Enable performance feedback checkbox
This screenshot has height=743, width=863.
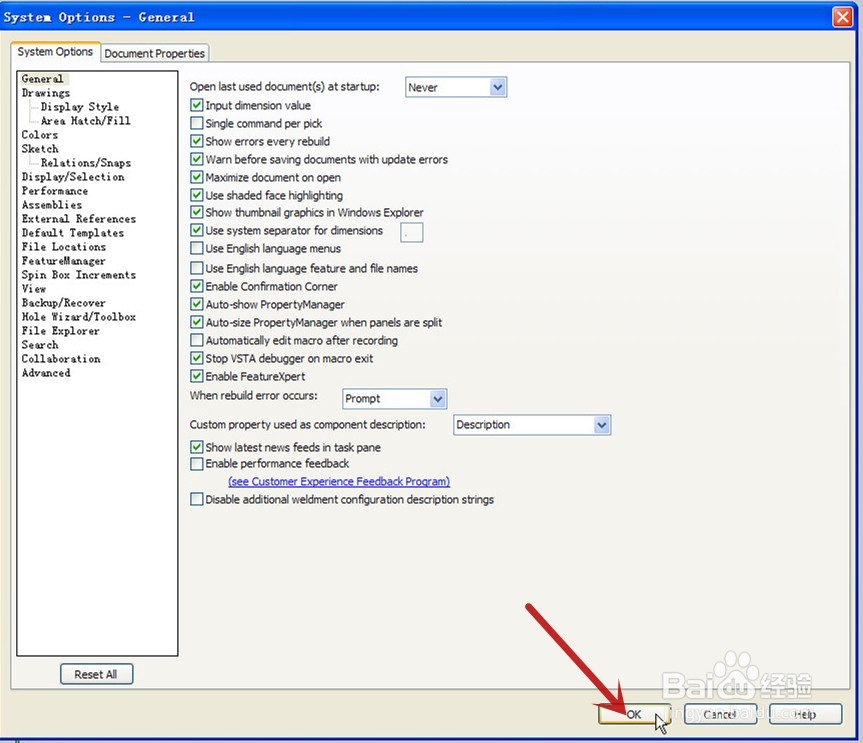(x=196, y=463)
